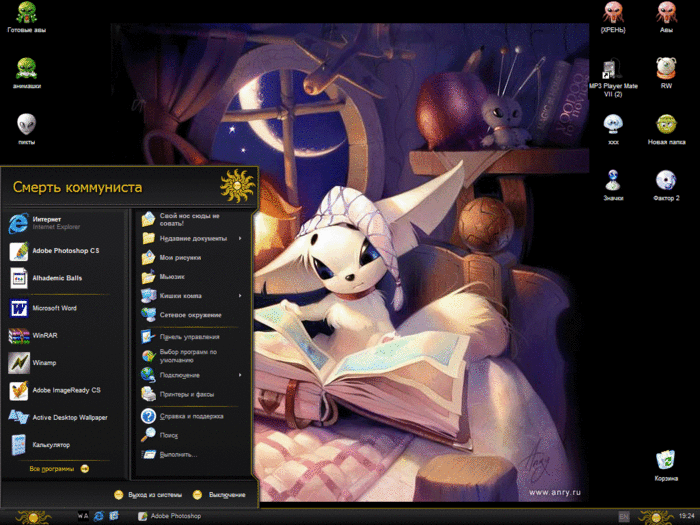Click the sun icon in the system tray
This screenshot has width=700, height=525.
click(x=655, y=517)
